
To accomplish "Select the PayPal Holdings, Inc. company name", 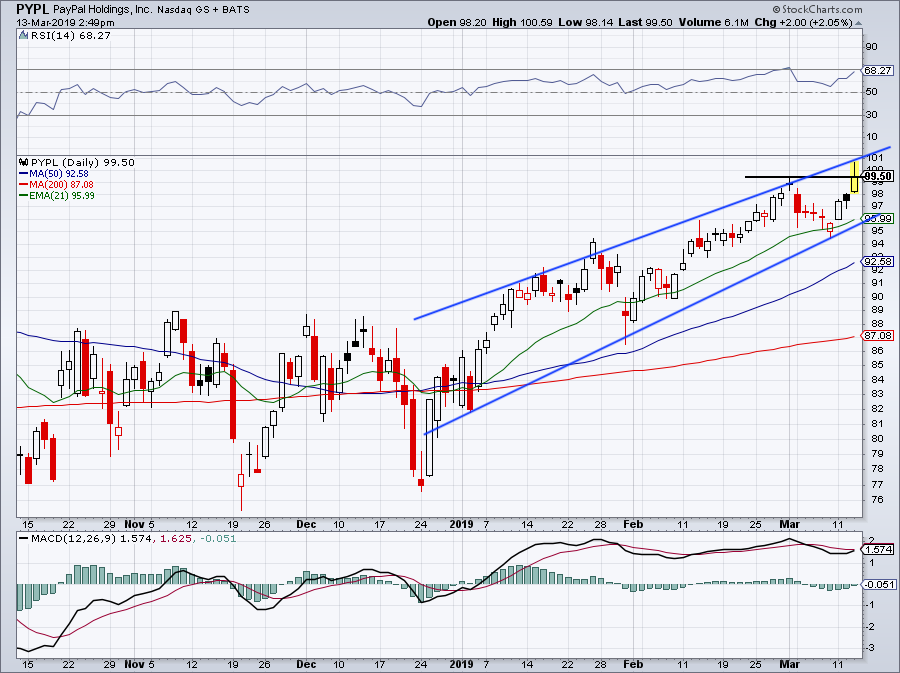I will pyautogui.click(x=102, y=10).
